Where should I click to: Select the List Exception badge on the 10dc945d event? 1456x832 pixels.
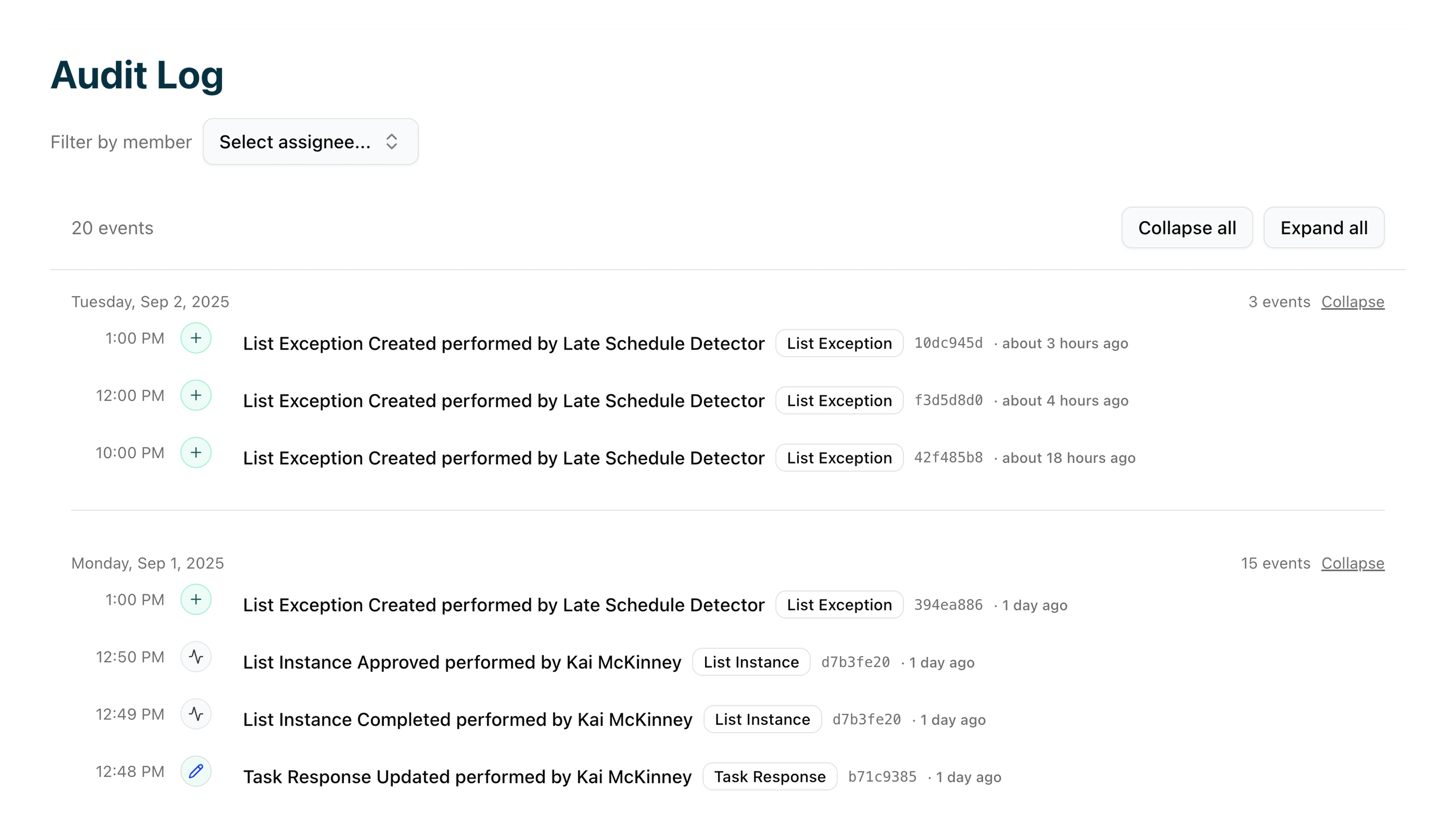[839, 343]
